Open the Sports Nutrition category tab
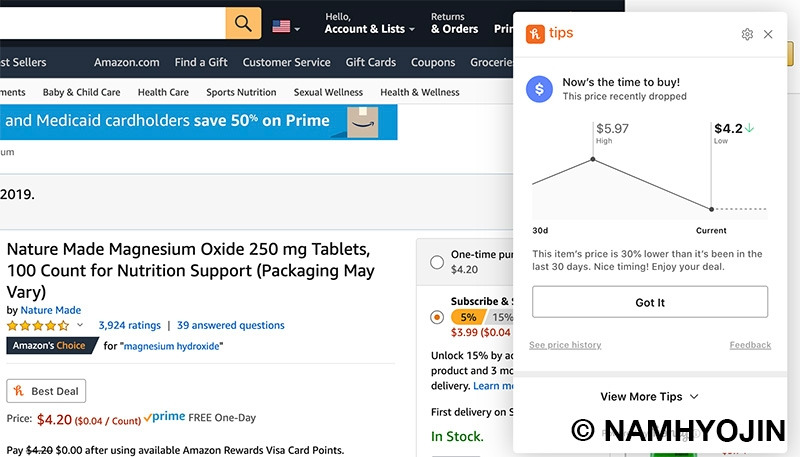 pyautogui.click(x=241, y=92)
